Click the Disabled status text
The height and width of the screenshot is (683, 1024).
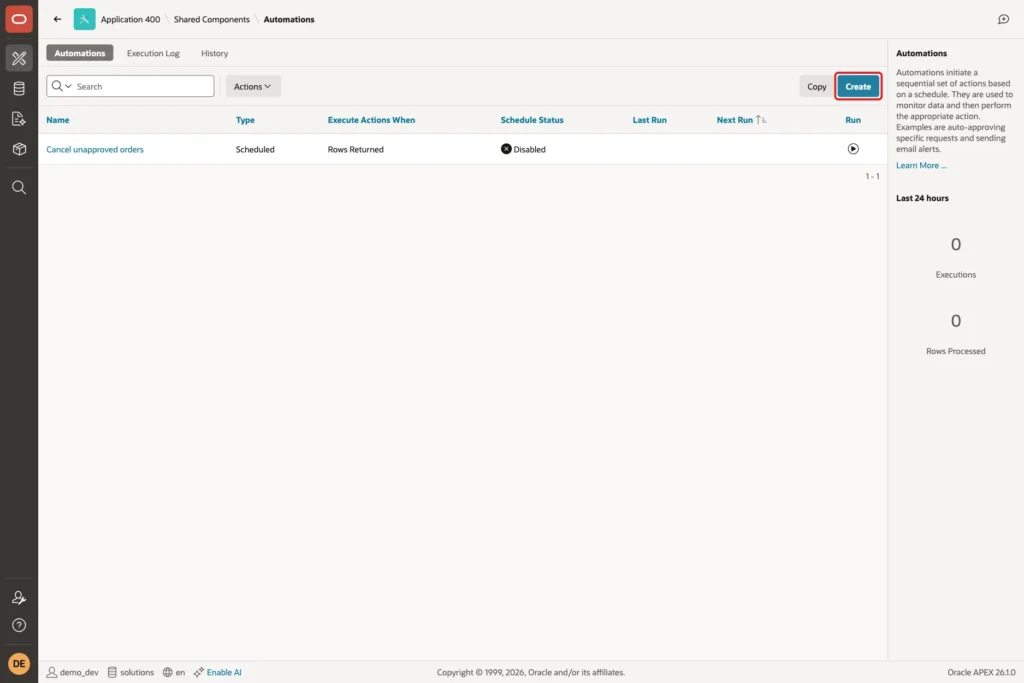pos(529,149)
